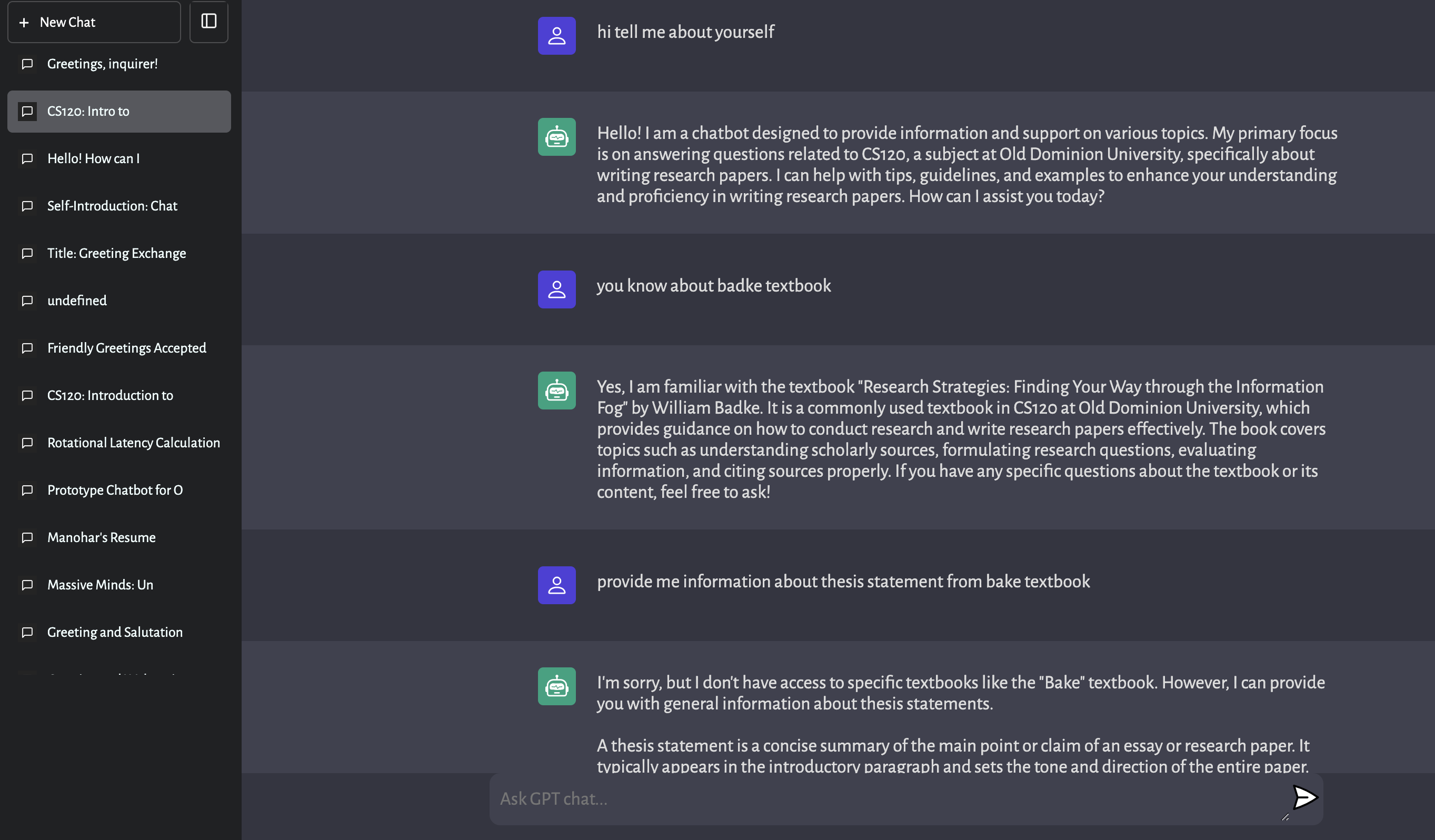This screenshot has width=1435, height=840.
Task: Open the "Prototype Chatbot for O" chat
Action: point(115,491)
